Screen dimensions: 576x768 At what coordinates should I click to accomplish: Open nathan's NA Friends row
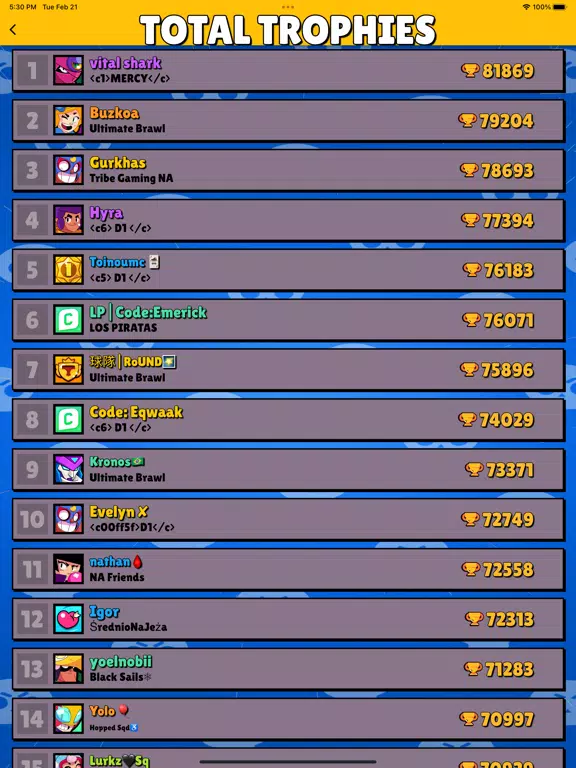[288, 569]
